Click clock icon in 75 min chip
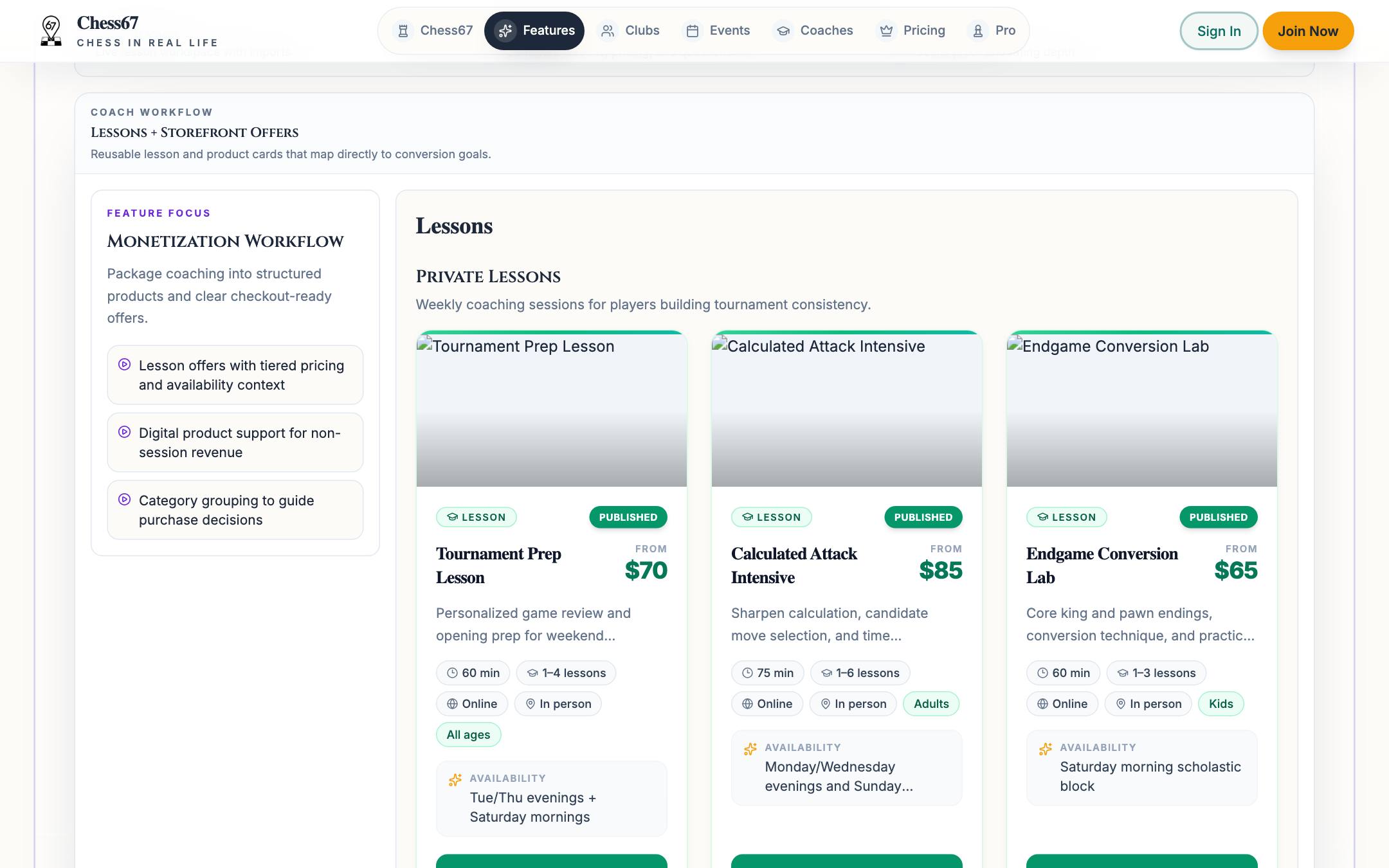 pos(747,673)
